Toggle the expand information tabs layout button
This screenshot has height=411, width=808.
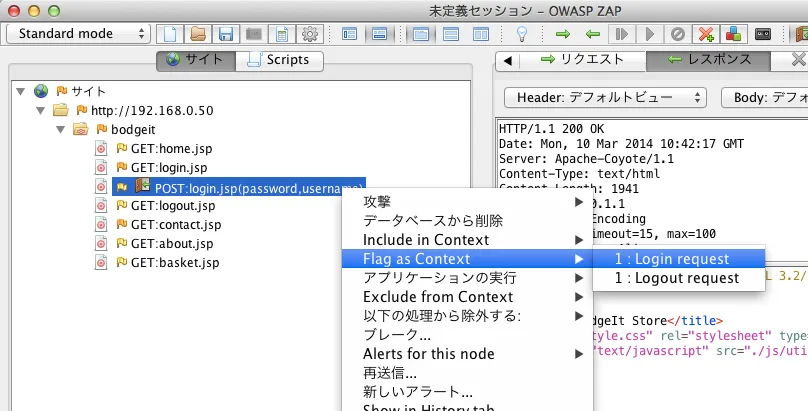pos(379,34)
